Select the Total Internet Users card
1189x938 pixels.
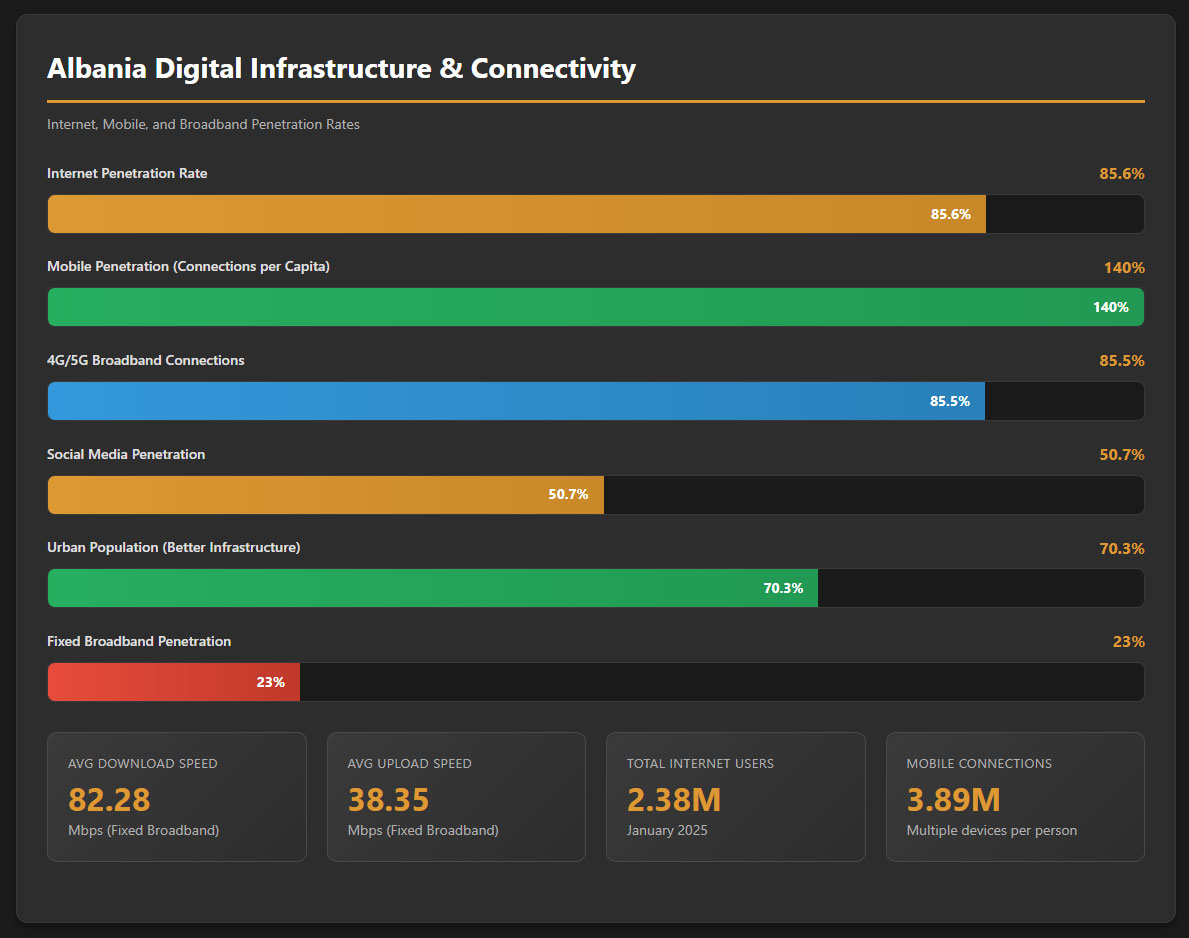(x=735, y=796)
